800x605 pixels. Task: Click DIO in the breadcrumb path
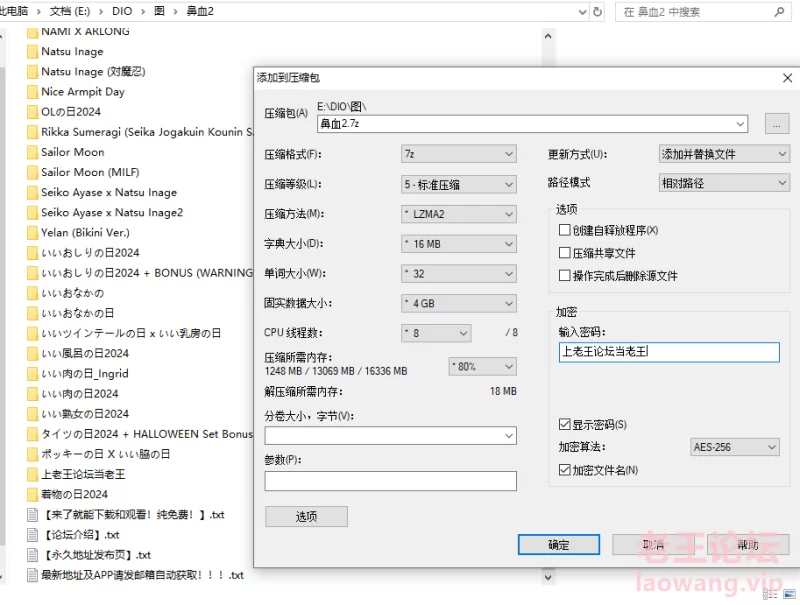click(x=122, y=11)
